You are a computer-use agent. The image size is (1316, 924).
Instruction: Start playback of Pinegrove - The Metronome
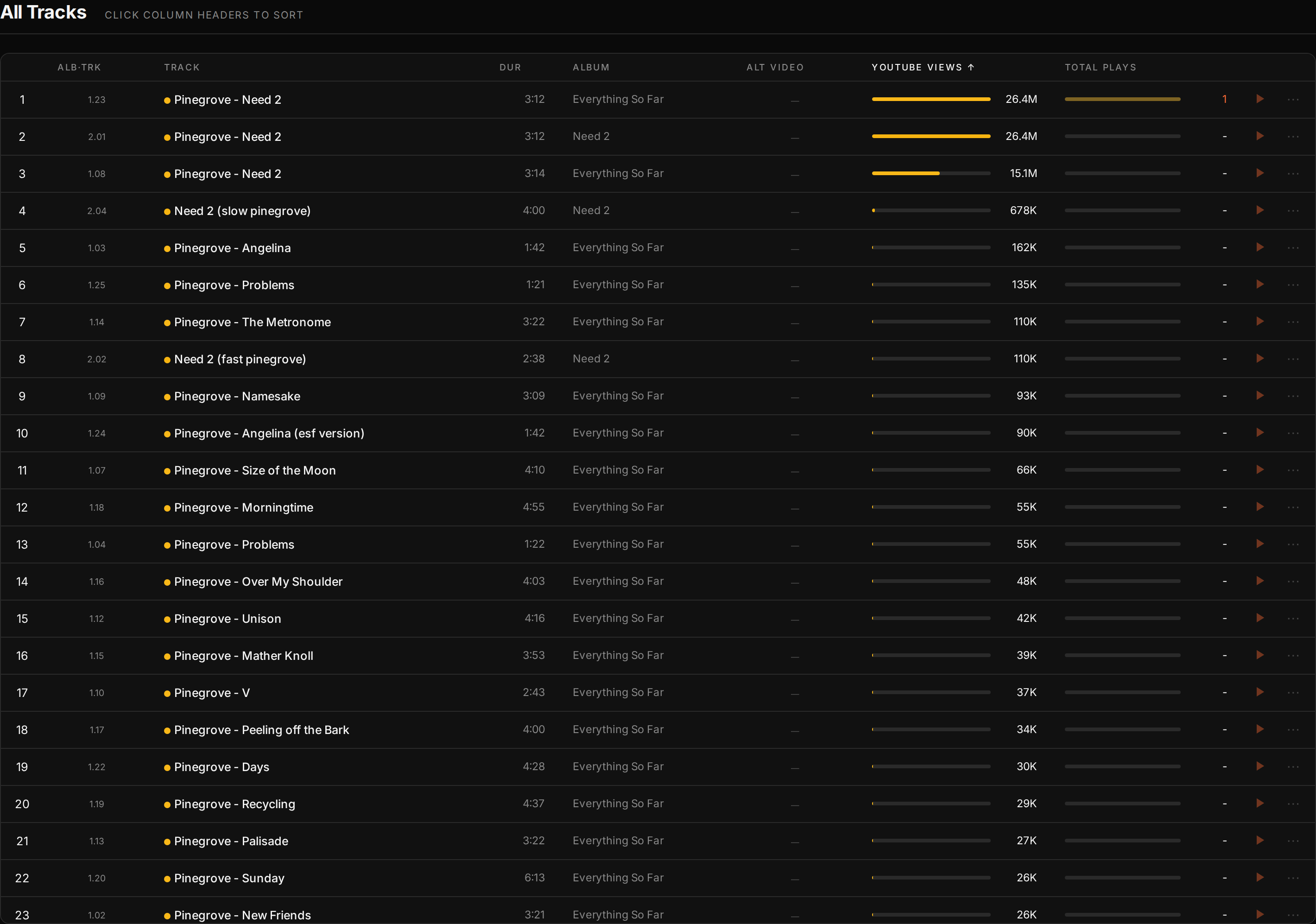[x=1260, y=322]
